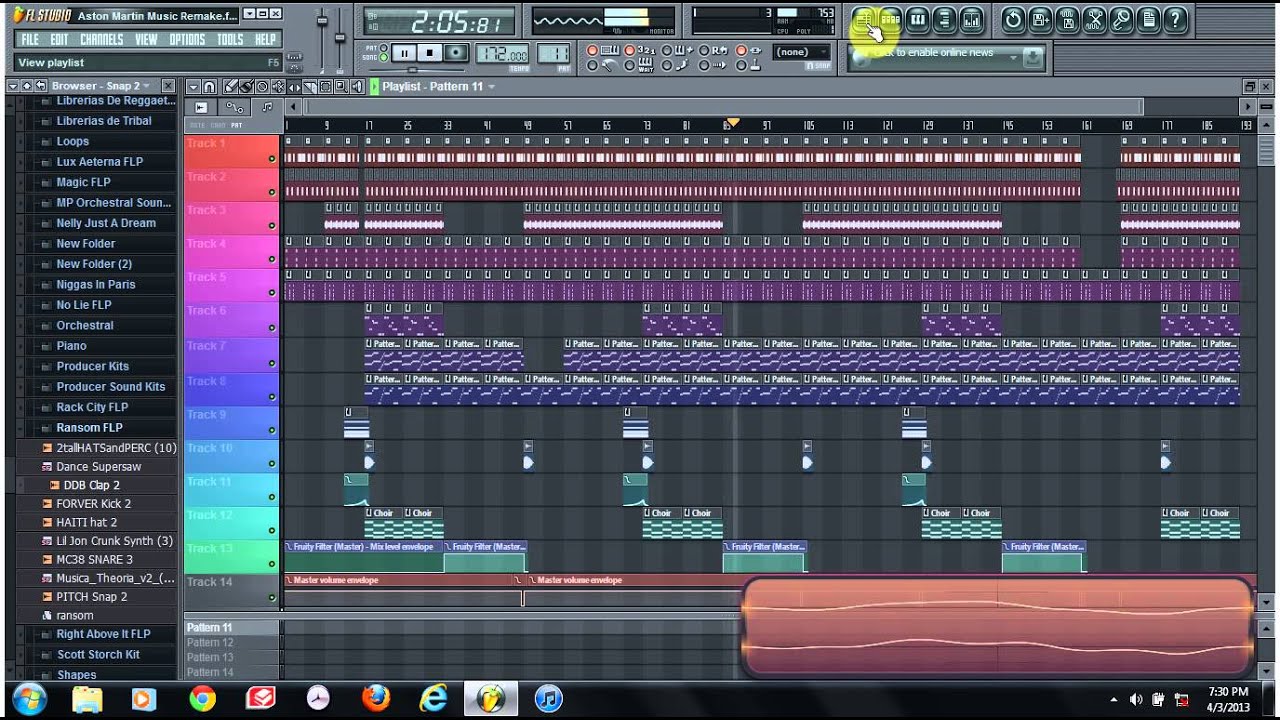Select the slip tool in playlist toolbar
1280x720 pixels.
click(x=294, y=86)
